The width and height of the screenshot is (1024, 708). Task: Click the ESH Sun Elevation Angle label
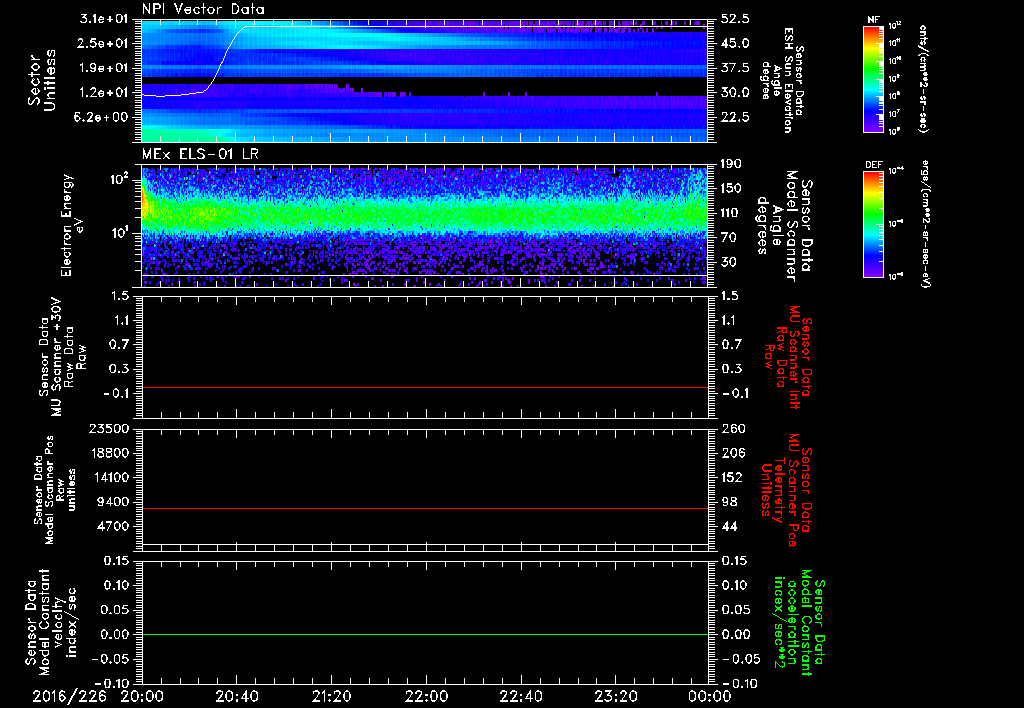pyautogui.click(x=787, y=82)
